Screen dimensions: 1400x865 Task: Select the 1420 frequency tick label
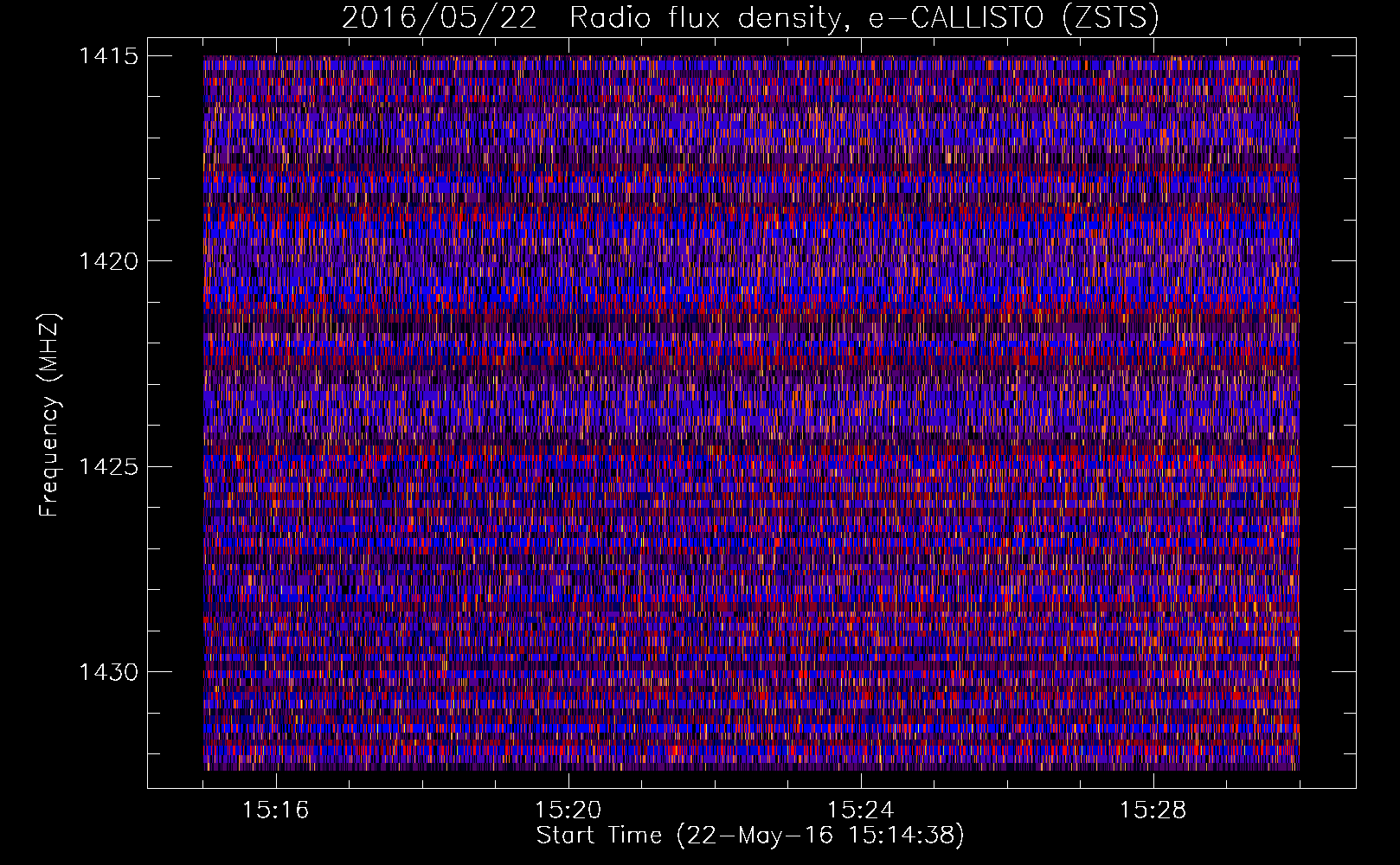(108, 261)
